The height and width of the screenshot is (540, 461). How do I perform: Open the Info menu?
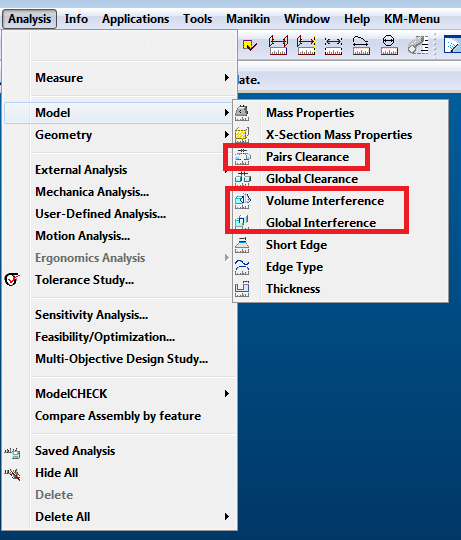tap(76, 19)
